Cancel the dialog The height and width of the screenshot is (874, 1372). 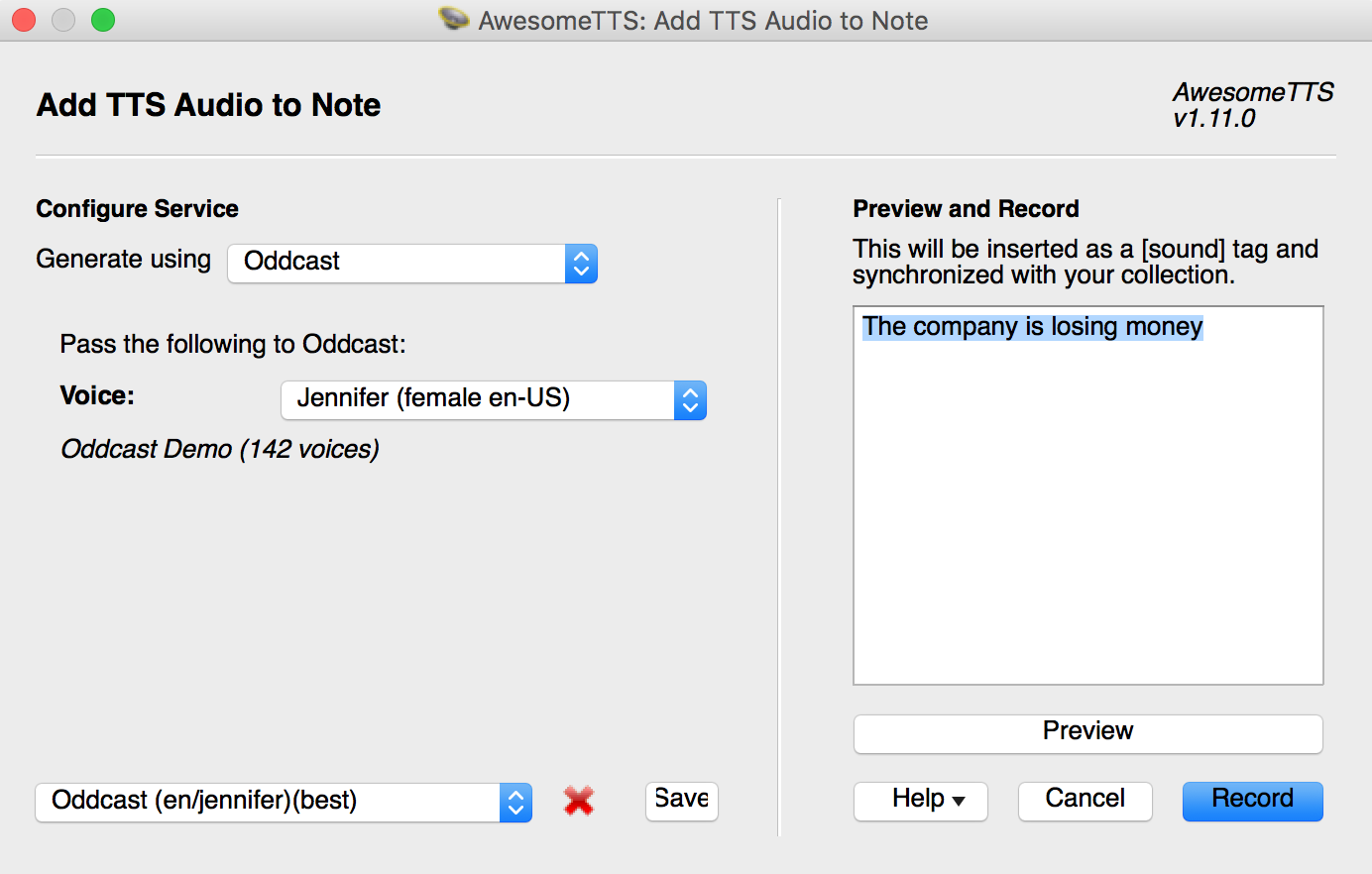tap(1086, 801)
